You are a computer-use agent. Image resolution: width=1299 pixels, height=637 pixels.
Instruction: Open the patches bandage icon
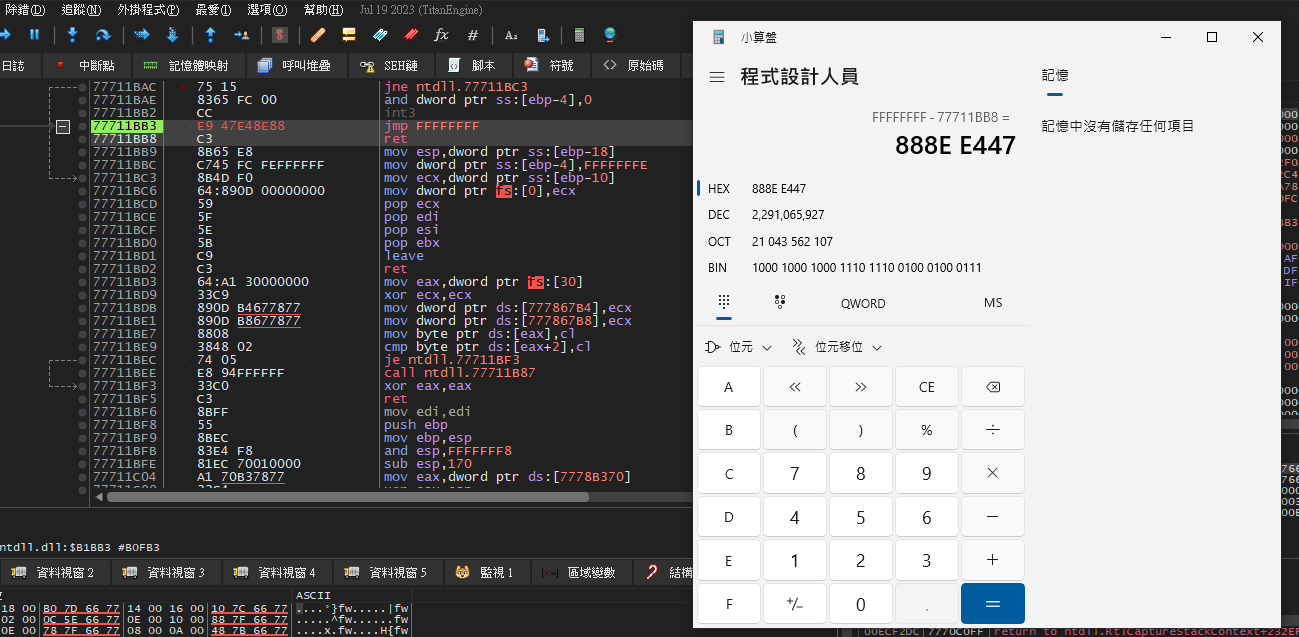[x=318, y=35]
